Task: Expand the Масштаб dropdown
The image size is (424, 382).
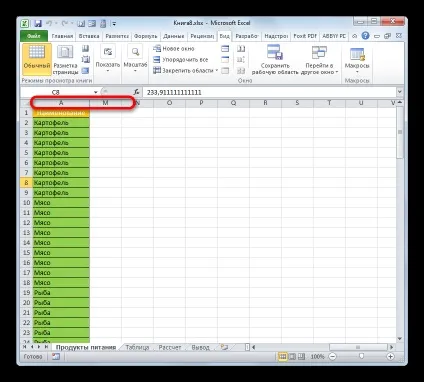Action: (135, 59)
